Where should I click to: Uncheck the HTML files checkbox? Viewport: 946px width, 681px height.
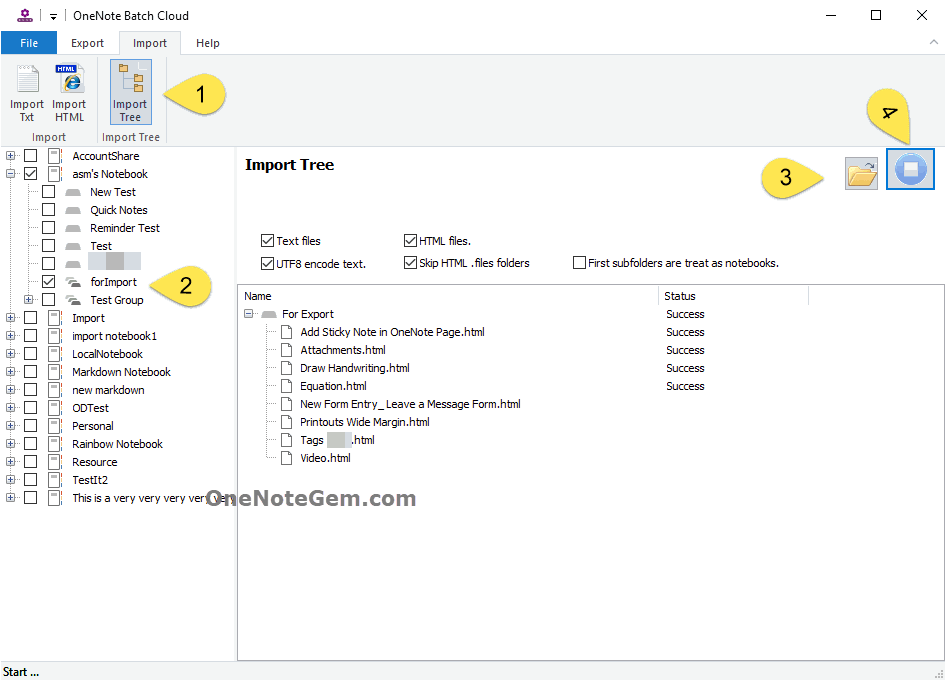coord(410,241)
